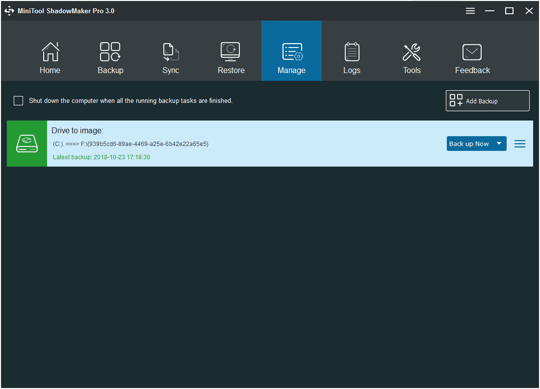540x389 pixels.
Task: Open the Tools section
Action: [412, 57]
